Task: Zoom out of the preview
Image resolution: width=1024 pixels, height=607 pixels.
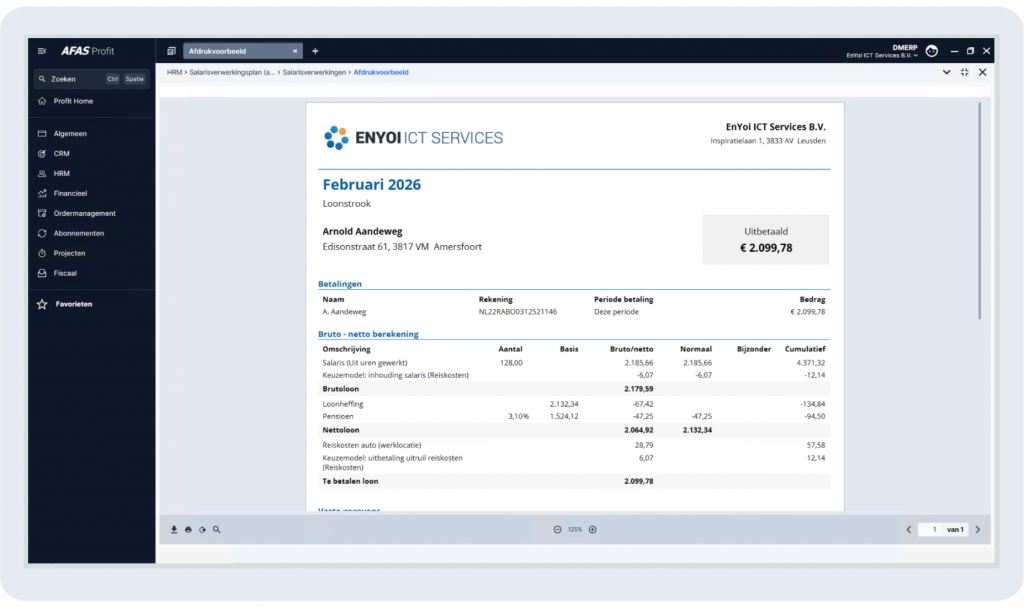Action: click(x=557, y=530)
